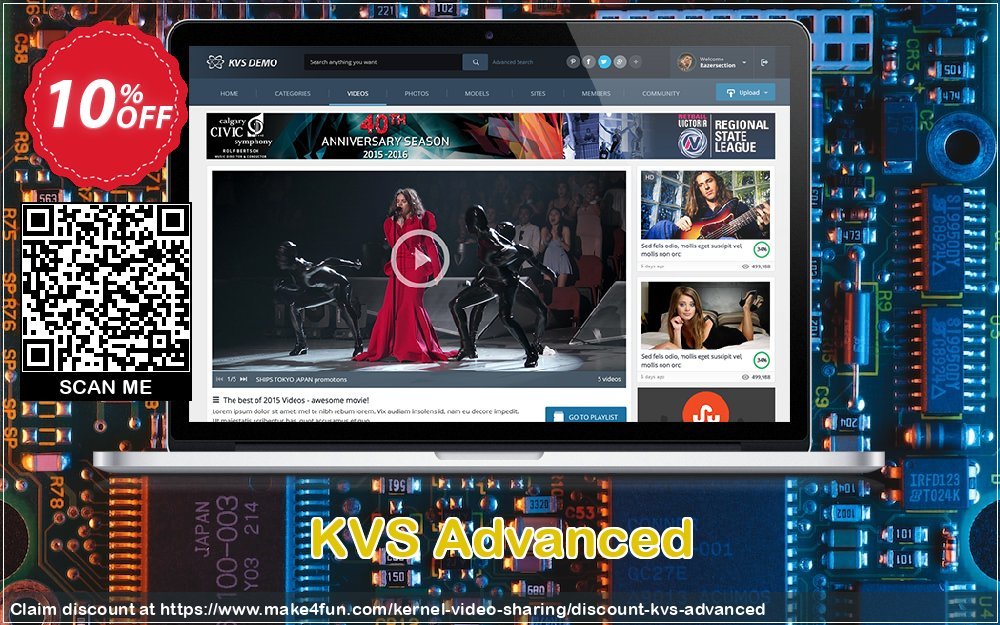Open the Pinterest social icon
Viewport: 1000px width, 625px height.
(573, 62)
